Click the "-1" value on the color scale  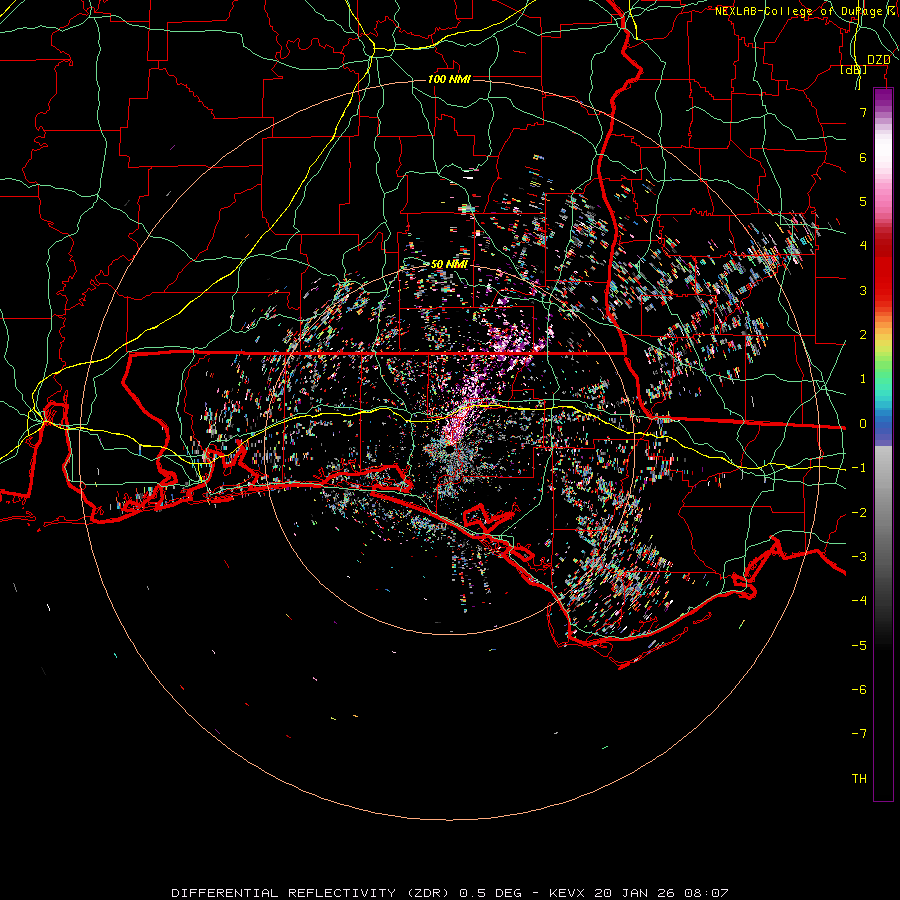pyautogui.click(x=859, y=468)
